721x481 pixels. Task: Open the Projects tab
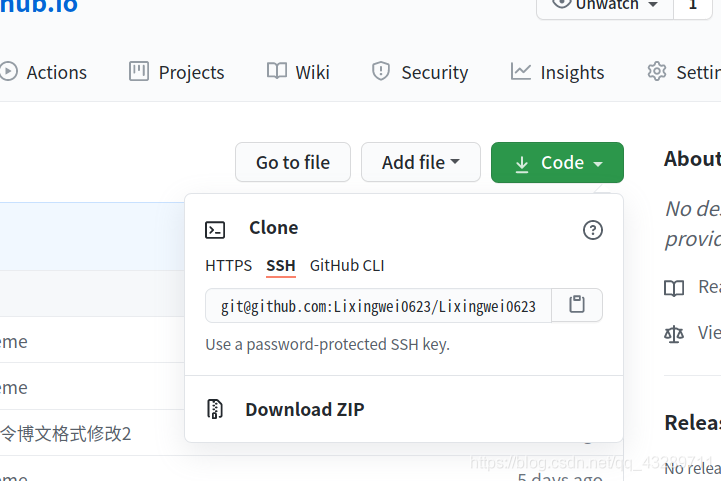pyautogui.click(x=177, y=72)
